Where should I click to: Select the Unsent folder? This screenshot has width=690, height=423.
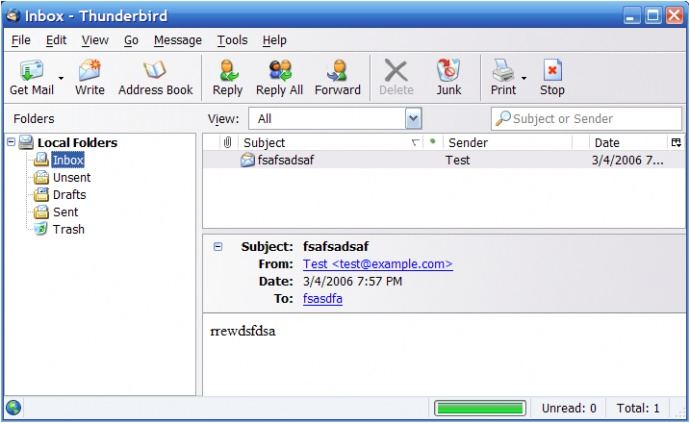[71, 177]
